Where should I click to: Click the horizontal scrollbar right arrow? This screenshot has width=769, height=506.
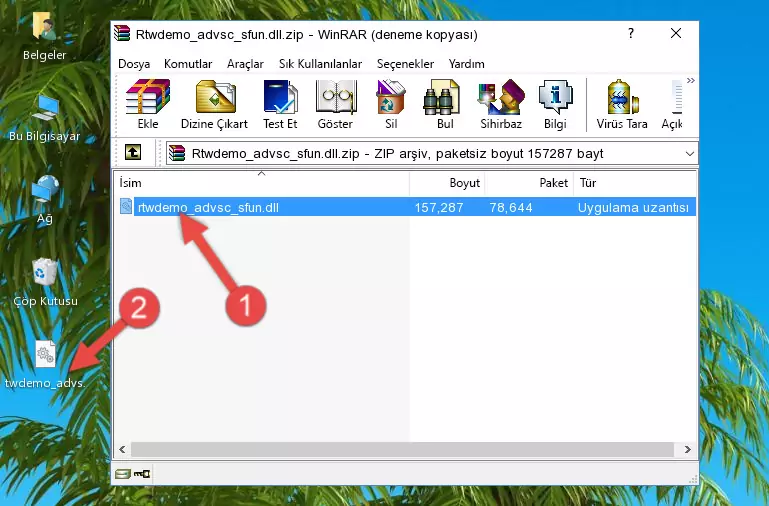tap(688, 449)
